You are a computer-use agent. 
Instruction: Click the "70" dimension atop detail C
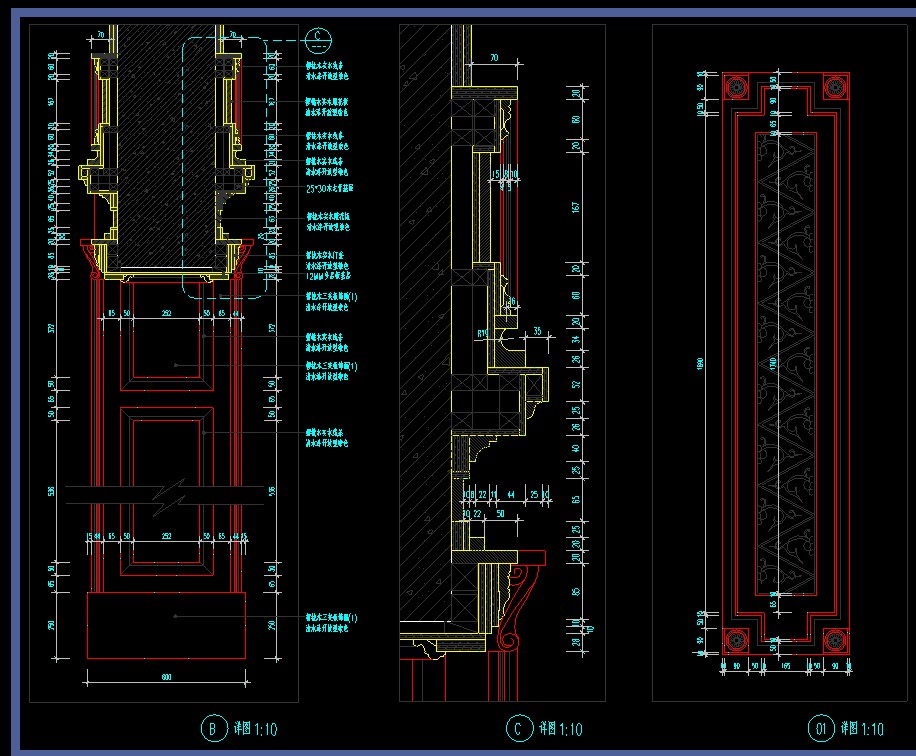pyautogui.click(x=494, y=57)
